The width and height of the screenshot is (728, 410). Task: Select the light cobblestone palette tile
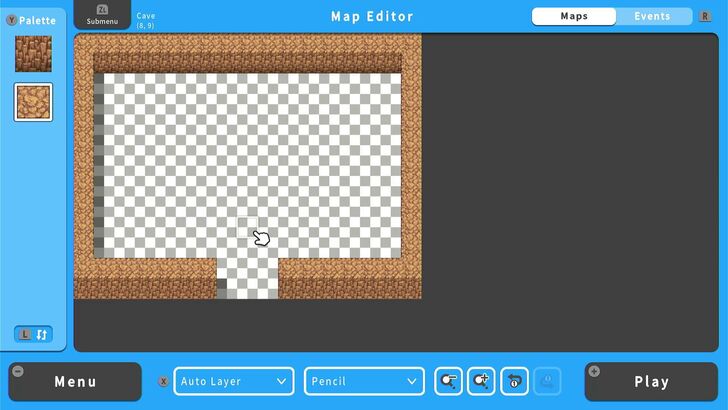(x=33, y=102)
